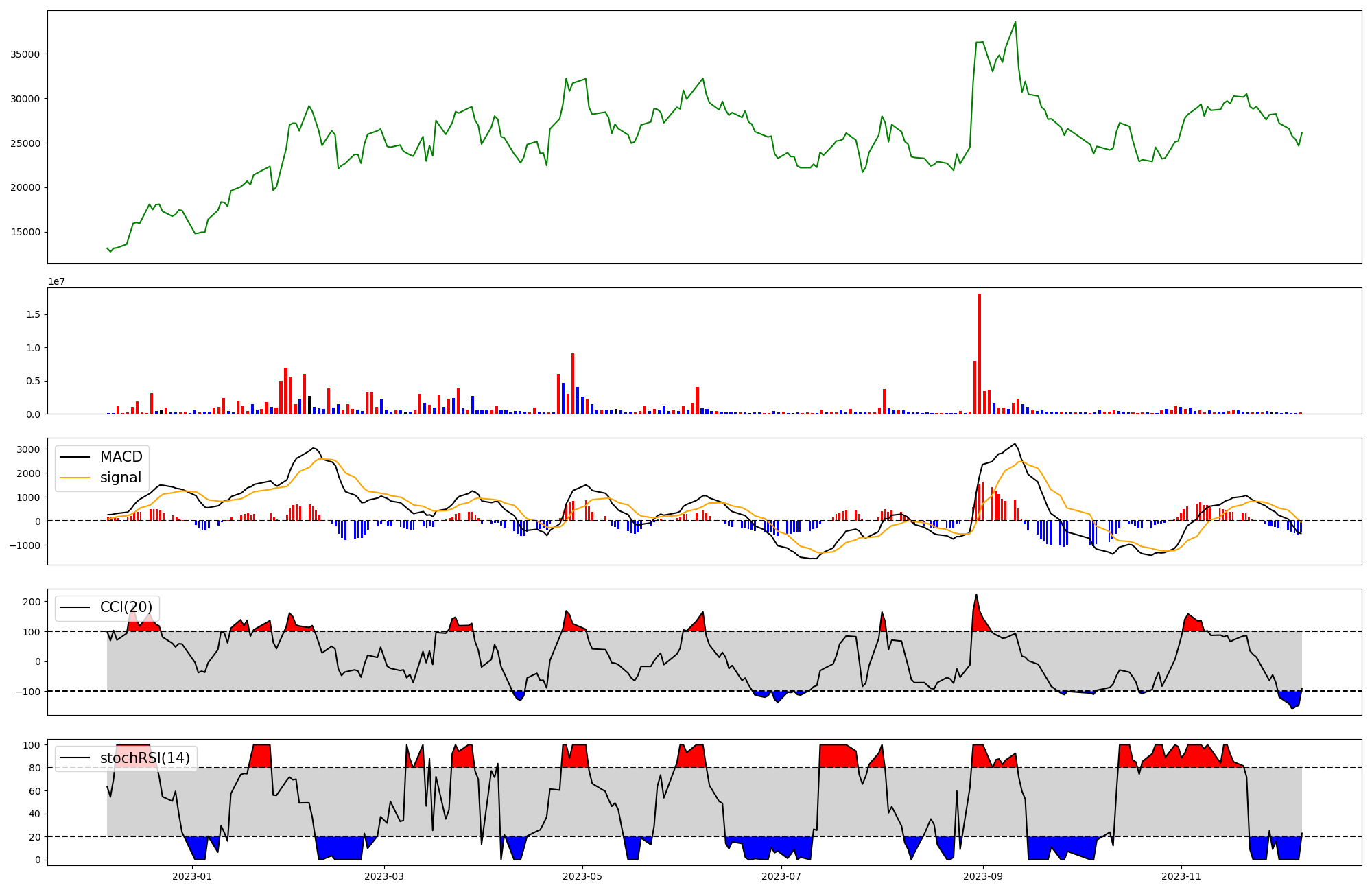Click the tallest red volume bar
The width and height of the screenshot is (1372, 892).
point(980,353)
